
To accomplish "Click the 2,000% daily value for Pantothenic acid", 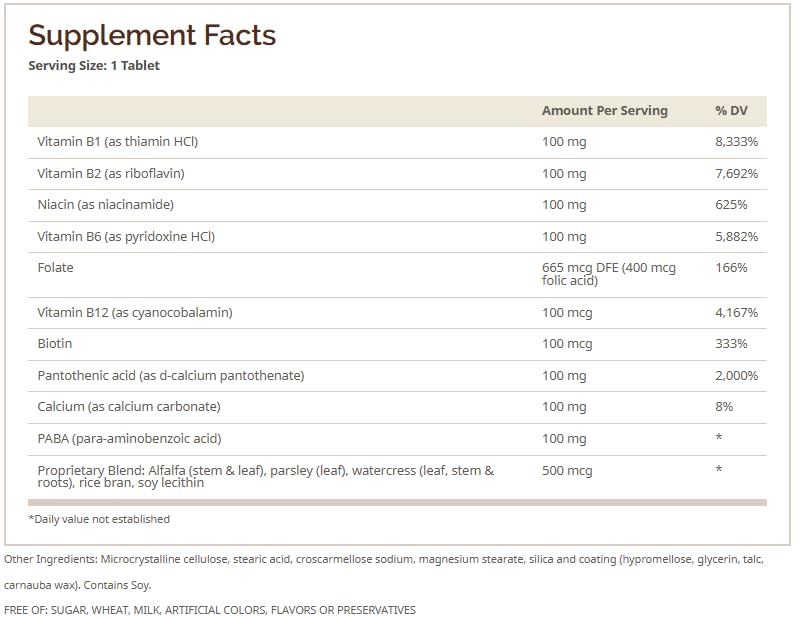I will click(x=737, y=376).
